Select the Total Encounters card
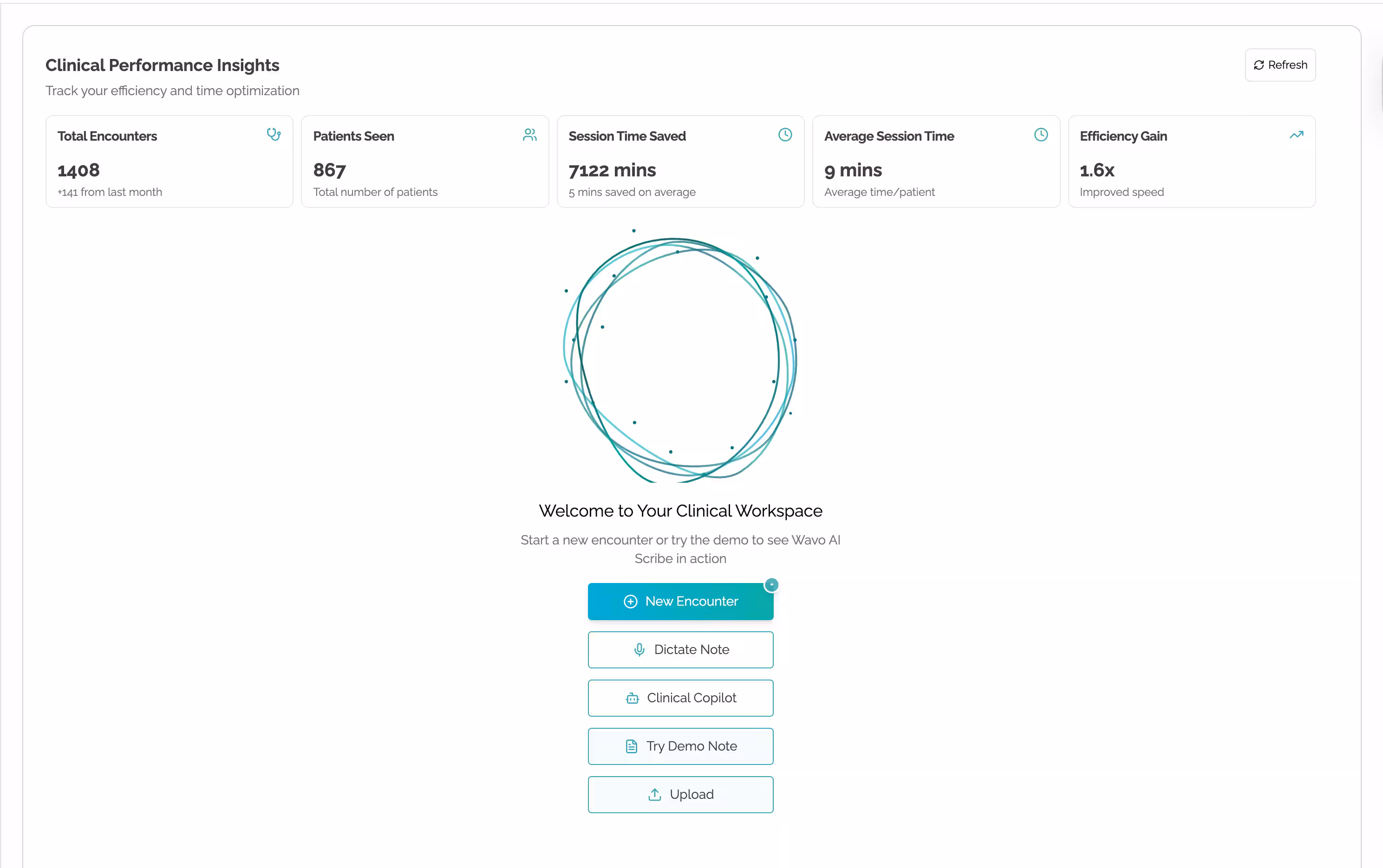Viewport: 1383px width, 868px height. pos(169,162)
